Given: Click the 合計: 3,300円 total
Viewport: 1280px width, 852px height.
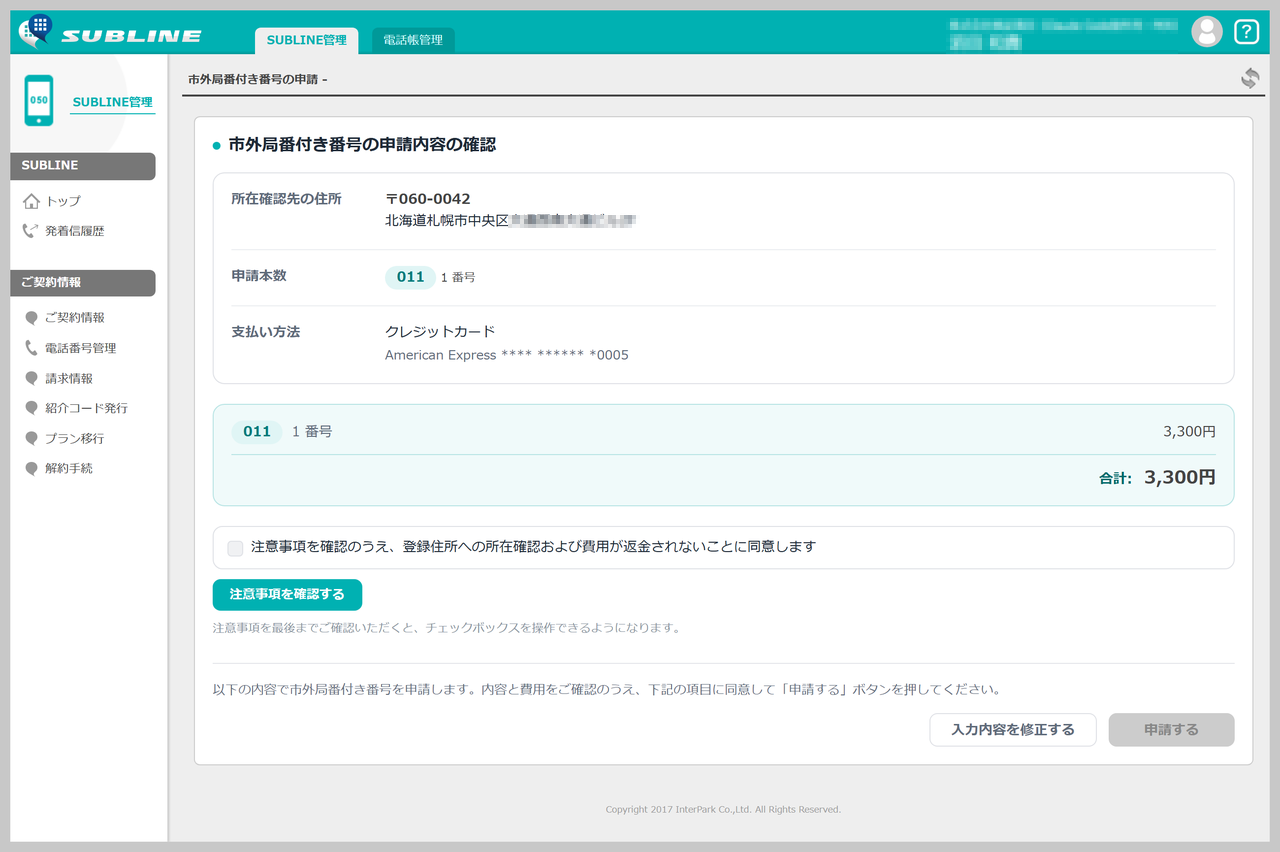Looking at the screenshot, I should (1157, 478).
